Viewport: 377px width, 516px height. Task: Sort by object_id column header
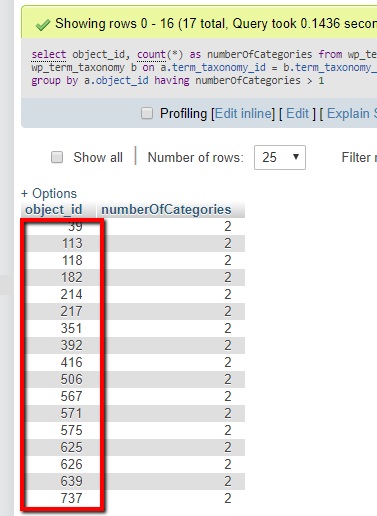tap(54, 210)
